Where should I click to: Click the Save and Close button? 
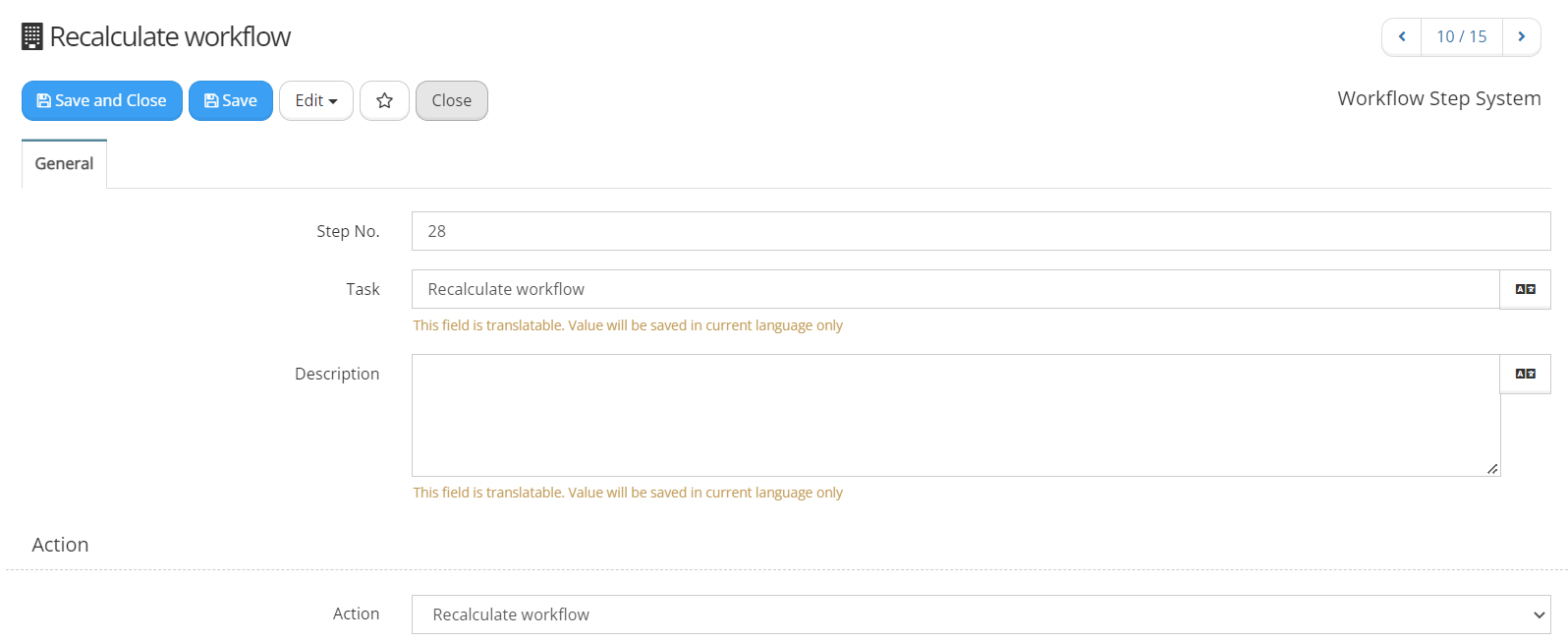102,100
